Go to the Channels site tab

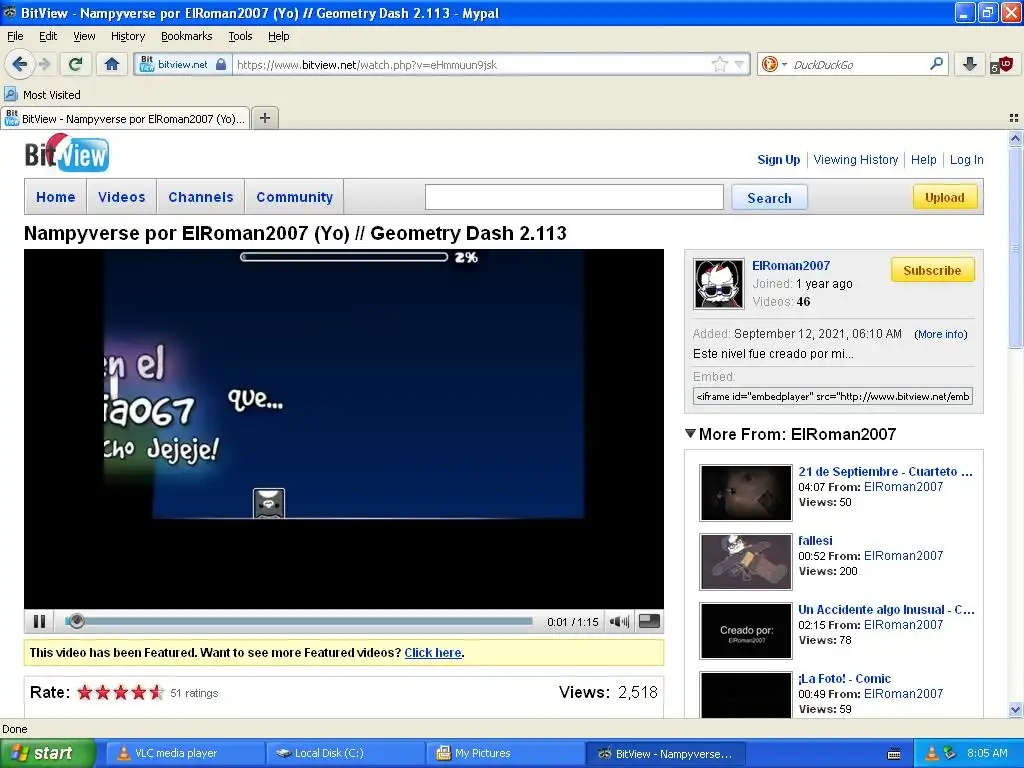coord(200,197)
